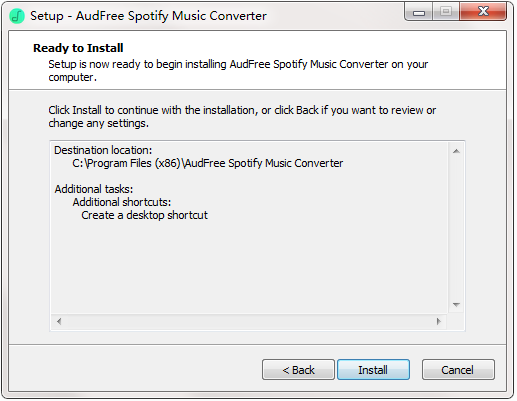Click the "Additional tasks:" line
Screen dimensions: 517x401
coord(94,189)
